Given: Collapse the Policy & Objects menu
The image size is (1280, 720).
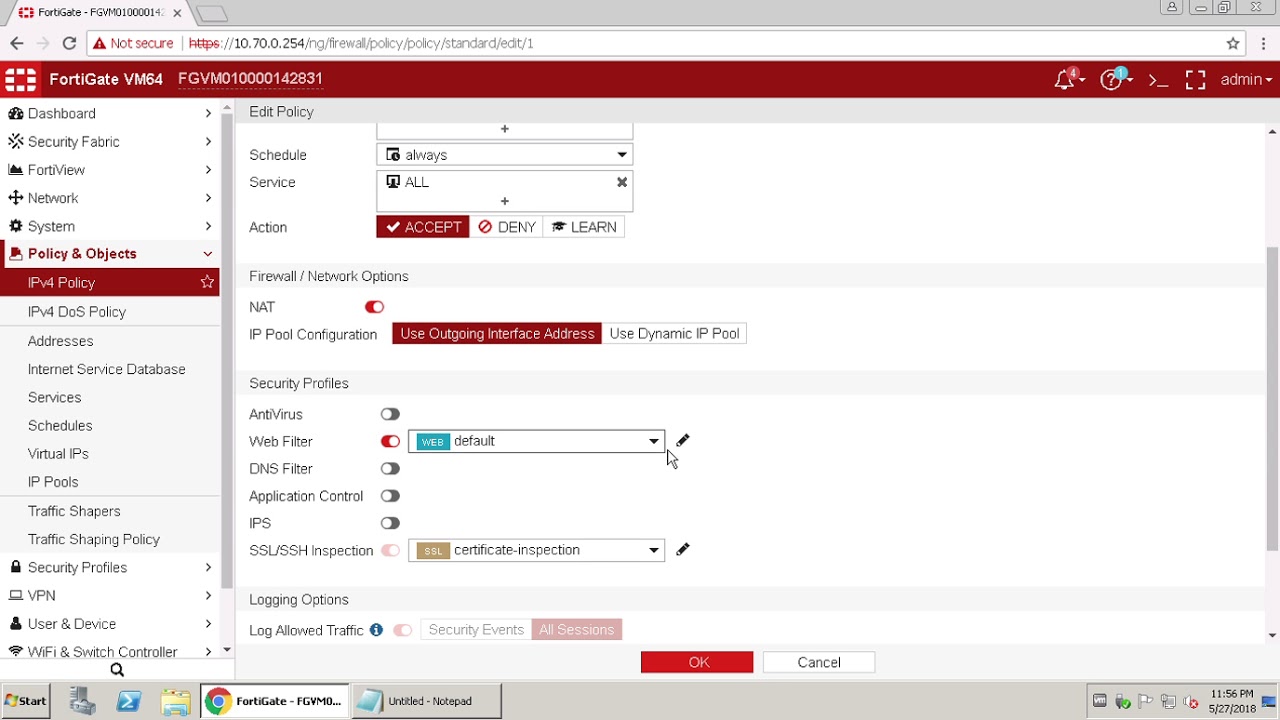Looking at the screenshot, I should (x=110, y=254).
